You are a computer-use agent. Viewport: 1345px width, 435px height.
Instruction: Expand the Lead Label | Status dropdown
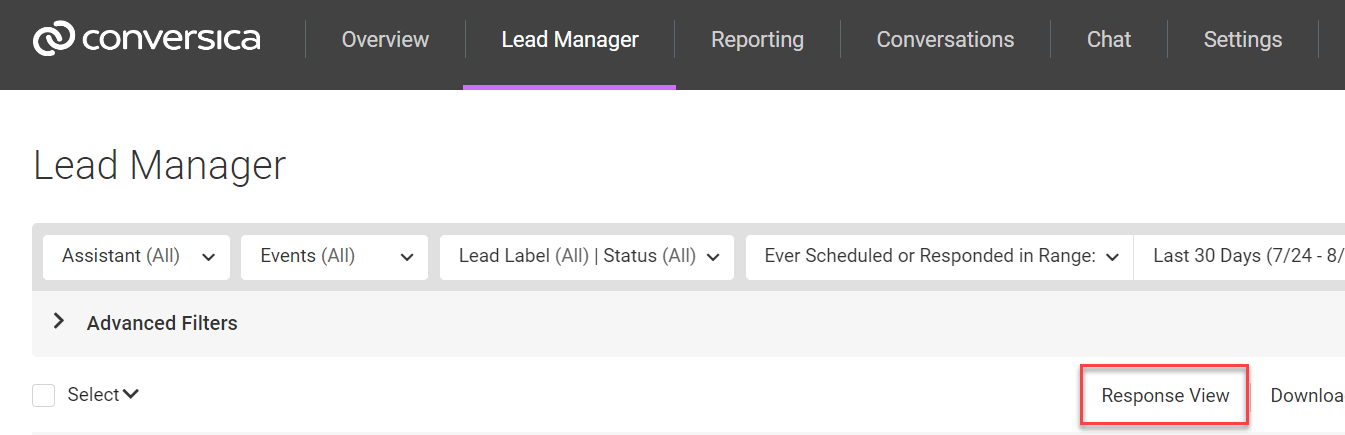pyautogui.click(x=587, y=257)
